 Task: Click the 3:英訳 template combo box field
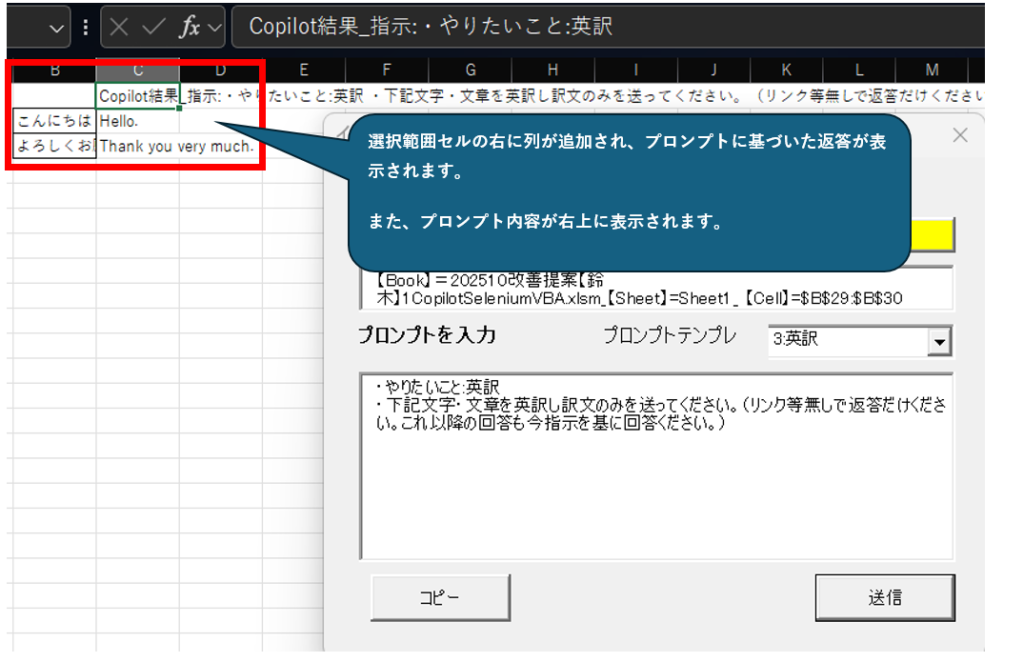pos(846,340)
